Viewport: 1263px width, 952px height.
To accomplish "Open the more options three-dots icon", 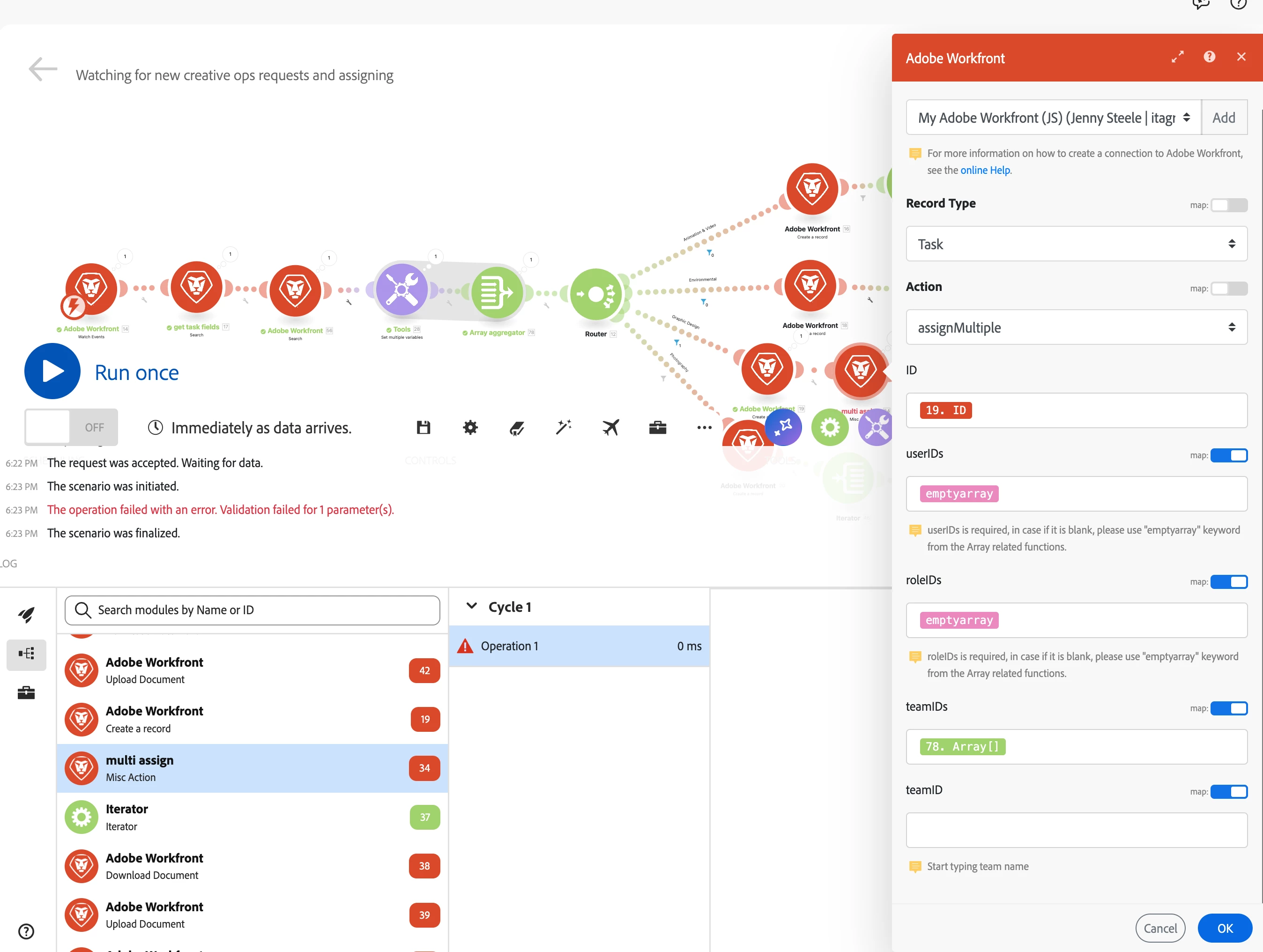I will [704, 427].
